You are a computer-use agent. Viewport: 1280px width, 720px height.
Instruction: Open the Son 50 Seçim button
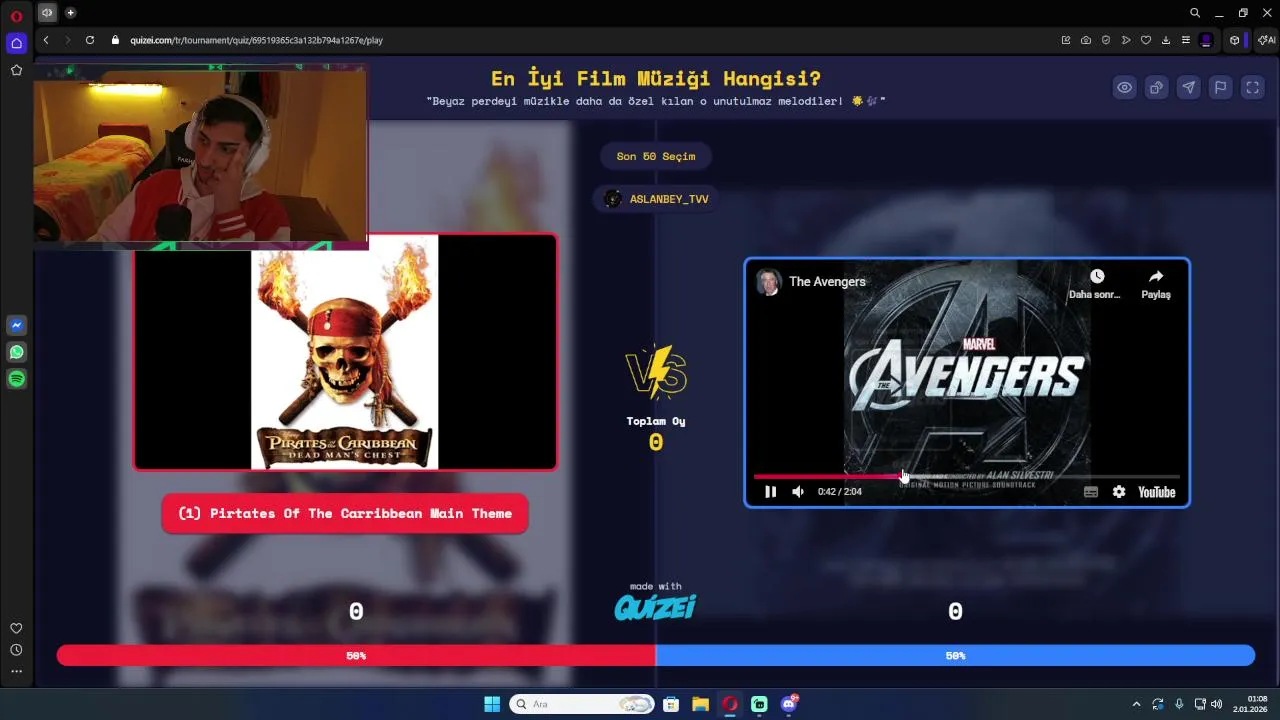click(x=656, y=156)
